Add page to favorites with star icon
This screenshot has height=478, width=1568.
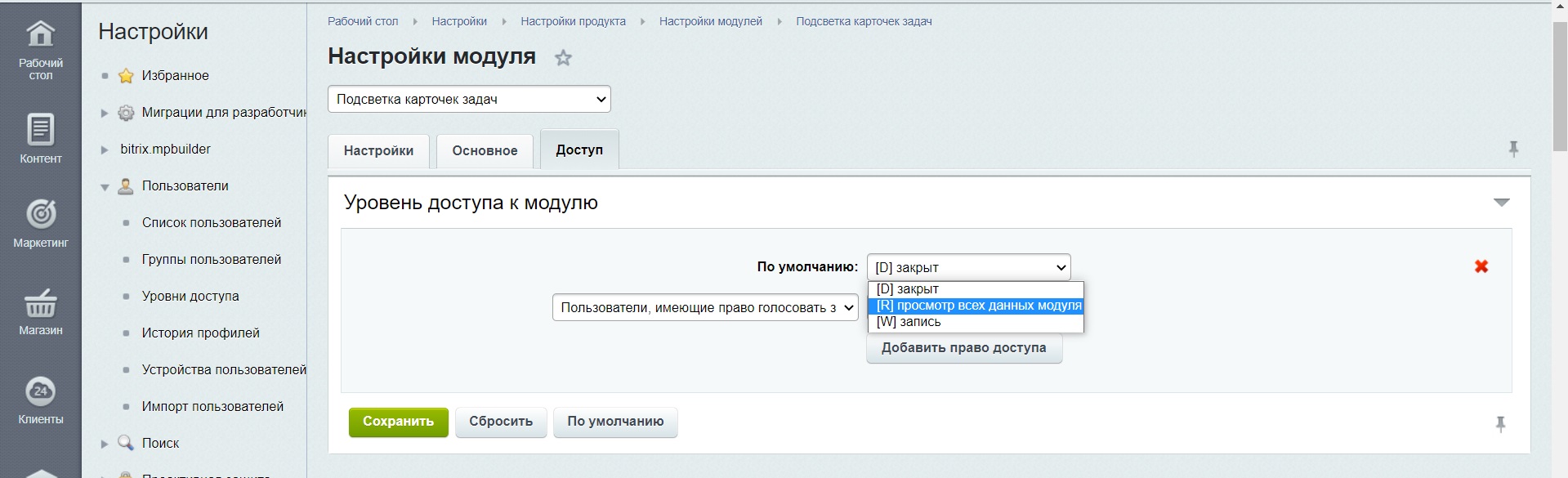[x=563, y=58]
